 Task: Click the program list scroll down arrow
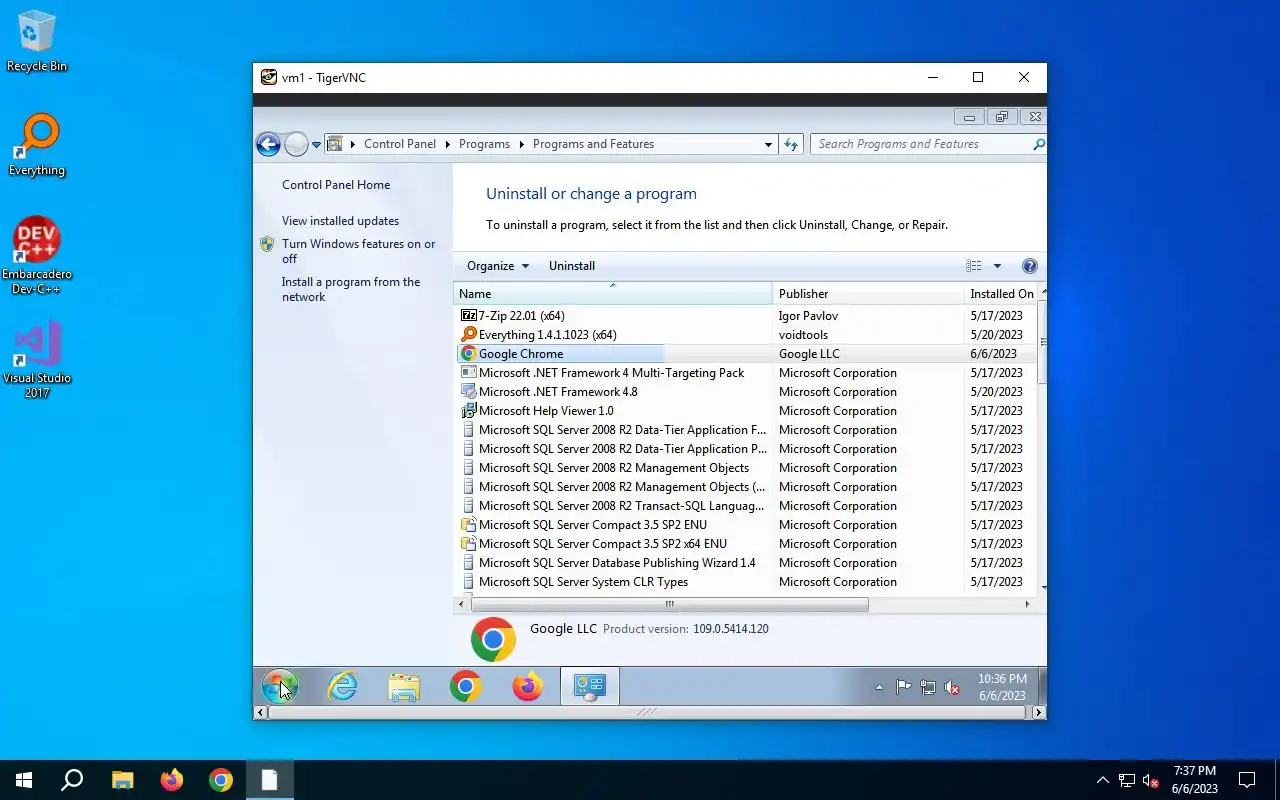(1044, 588)
